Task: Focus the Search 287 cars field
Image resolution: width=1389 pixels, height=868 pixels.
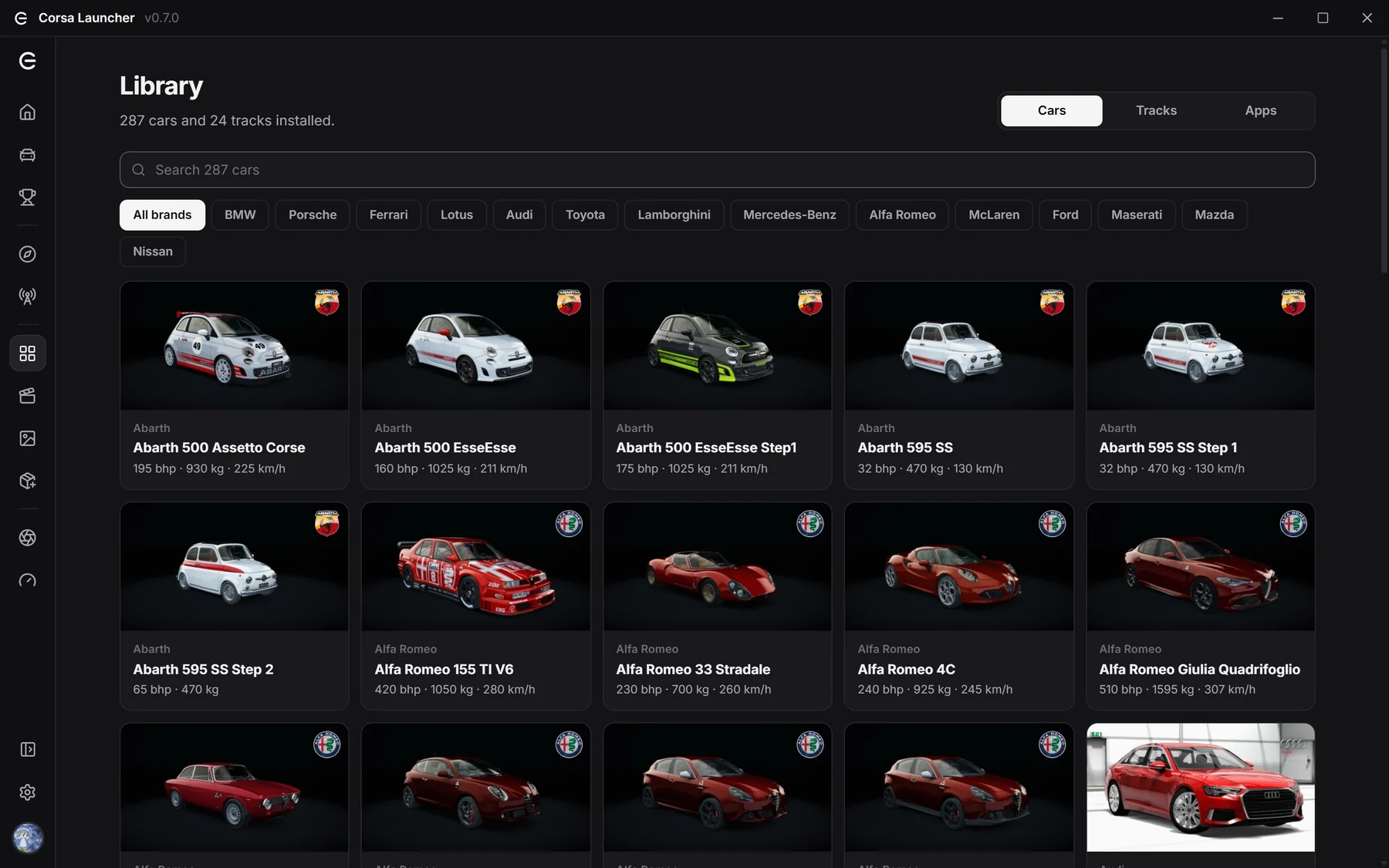Action: click(717, 170)
